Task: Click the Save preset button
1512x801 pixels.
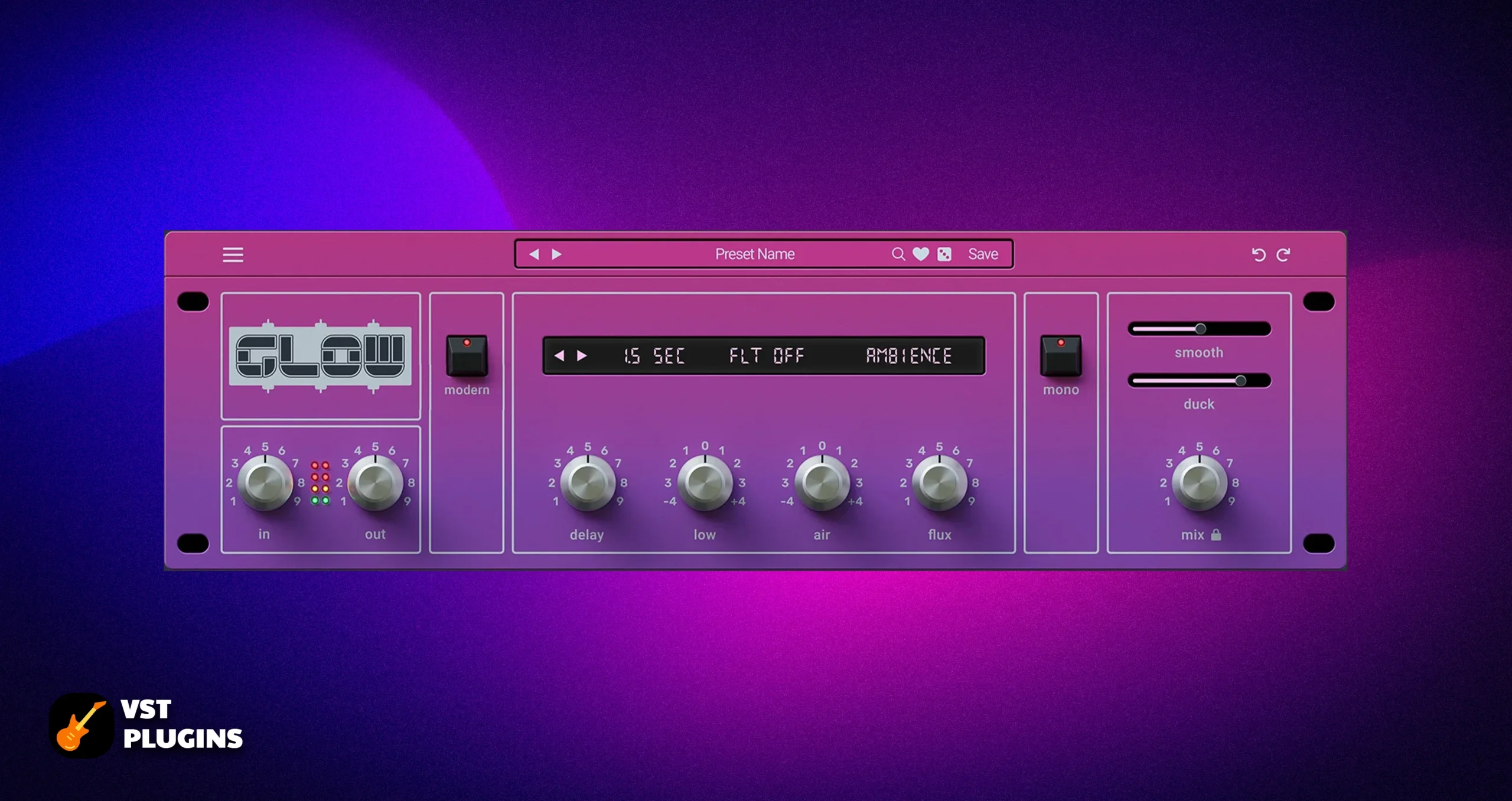Action: [983, 254]
